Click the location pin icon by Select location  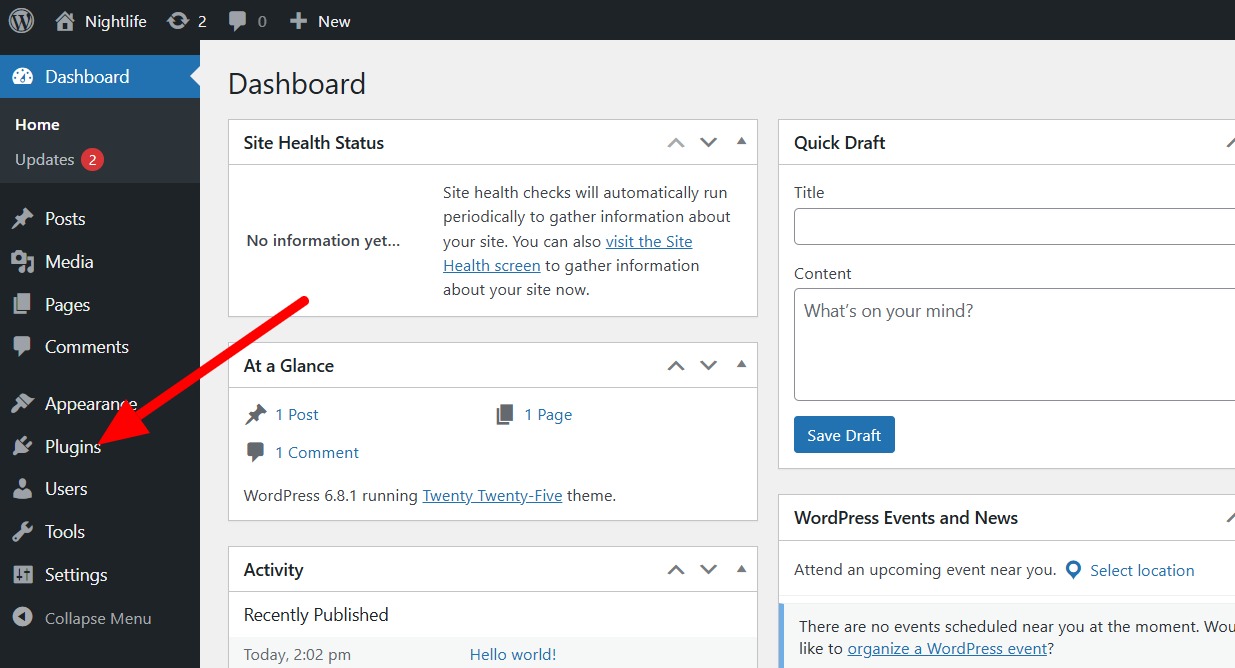[1073, 570]
